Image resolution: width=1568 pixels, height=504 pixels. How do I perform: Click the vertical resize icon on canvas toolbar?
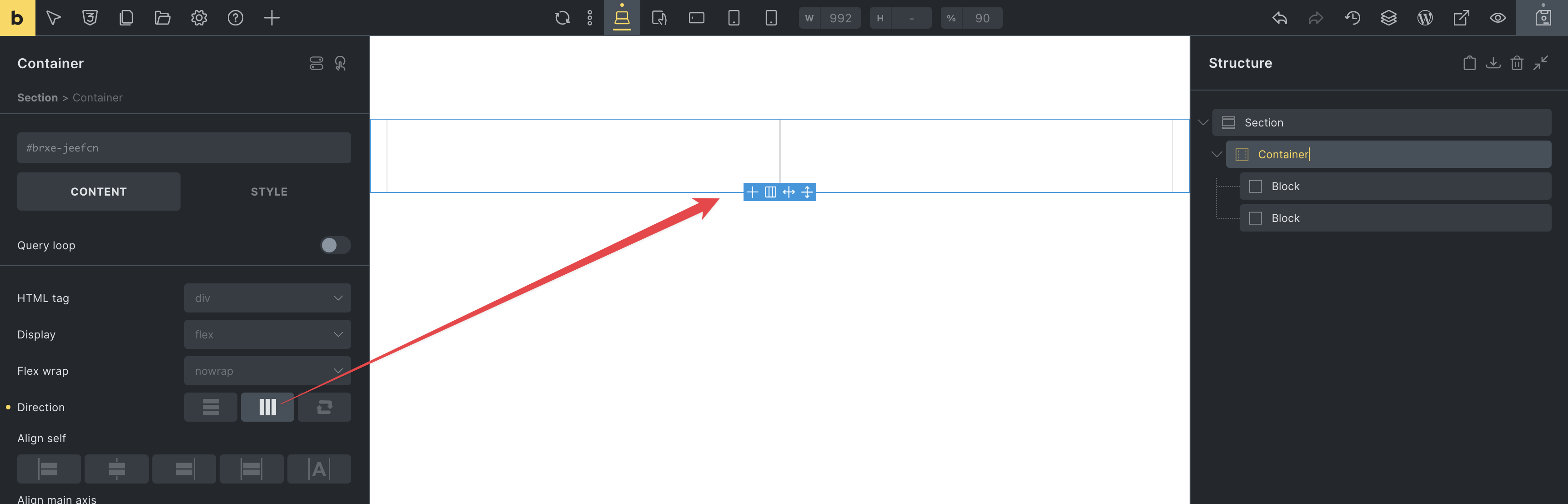(807, 192)
